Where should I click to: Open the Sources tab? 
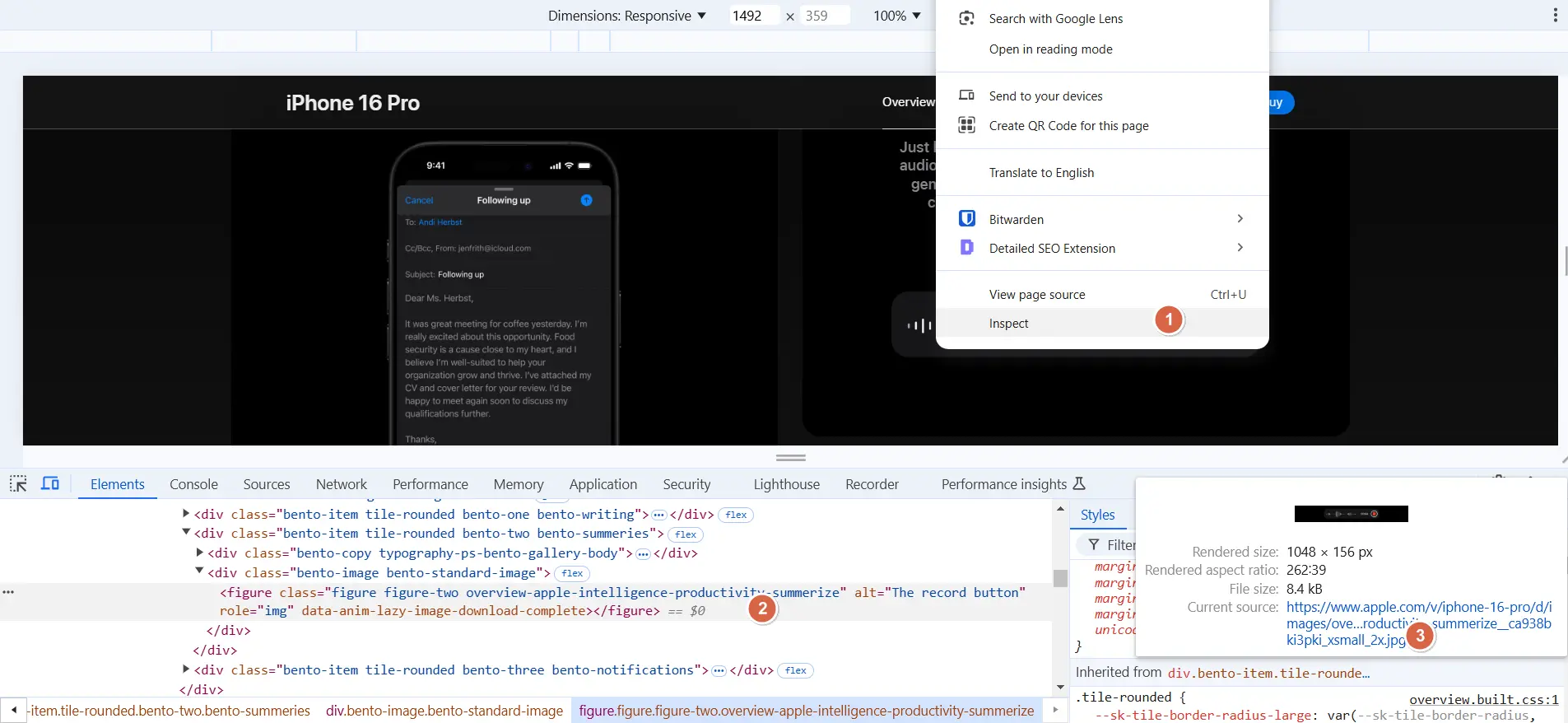tap(267, 484)
